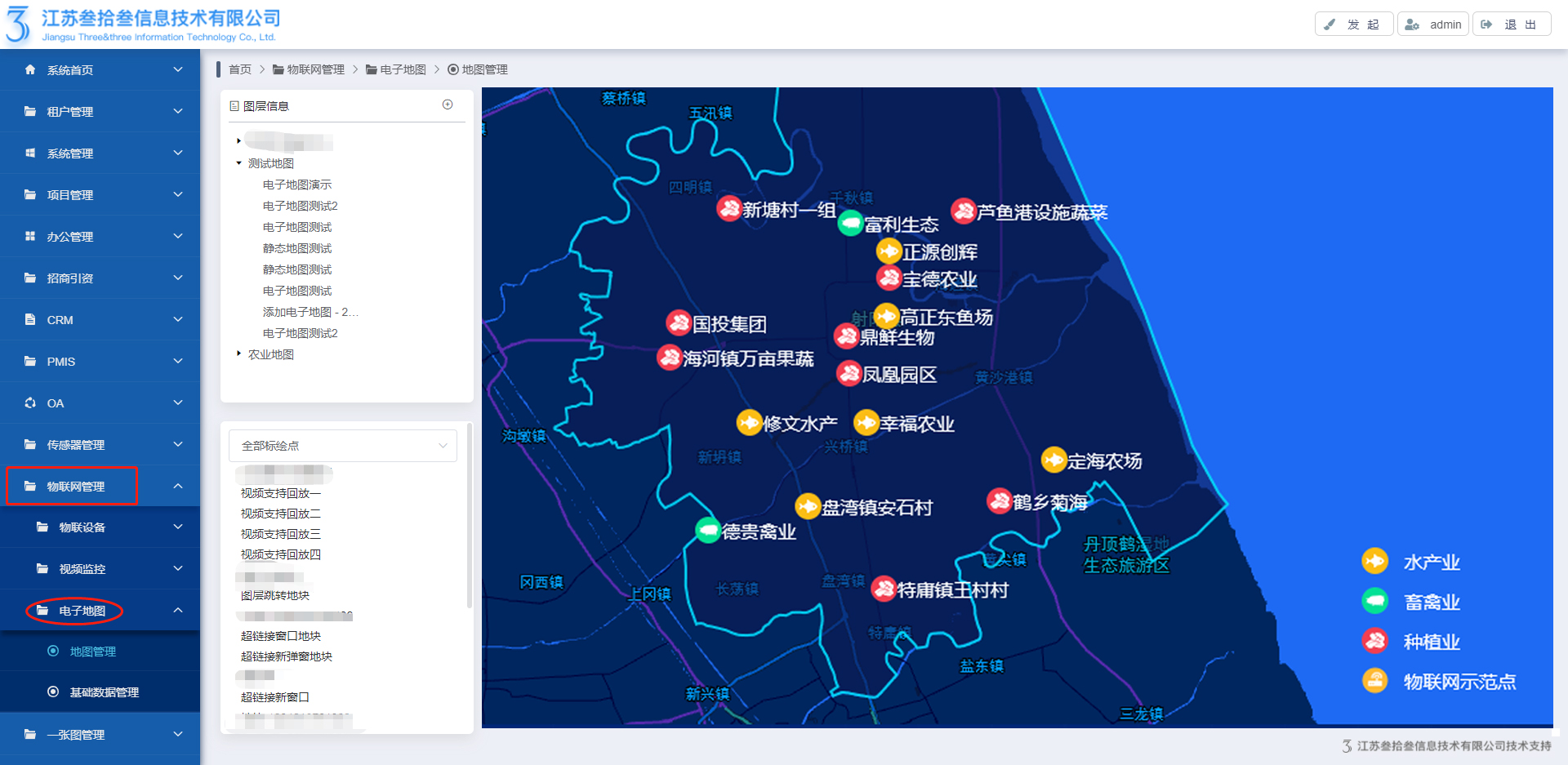
Task: Select 电子地图演示 in the layer tree
Action: point(297,185)
